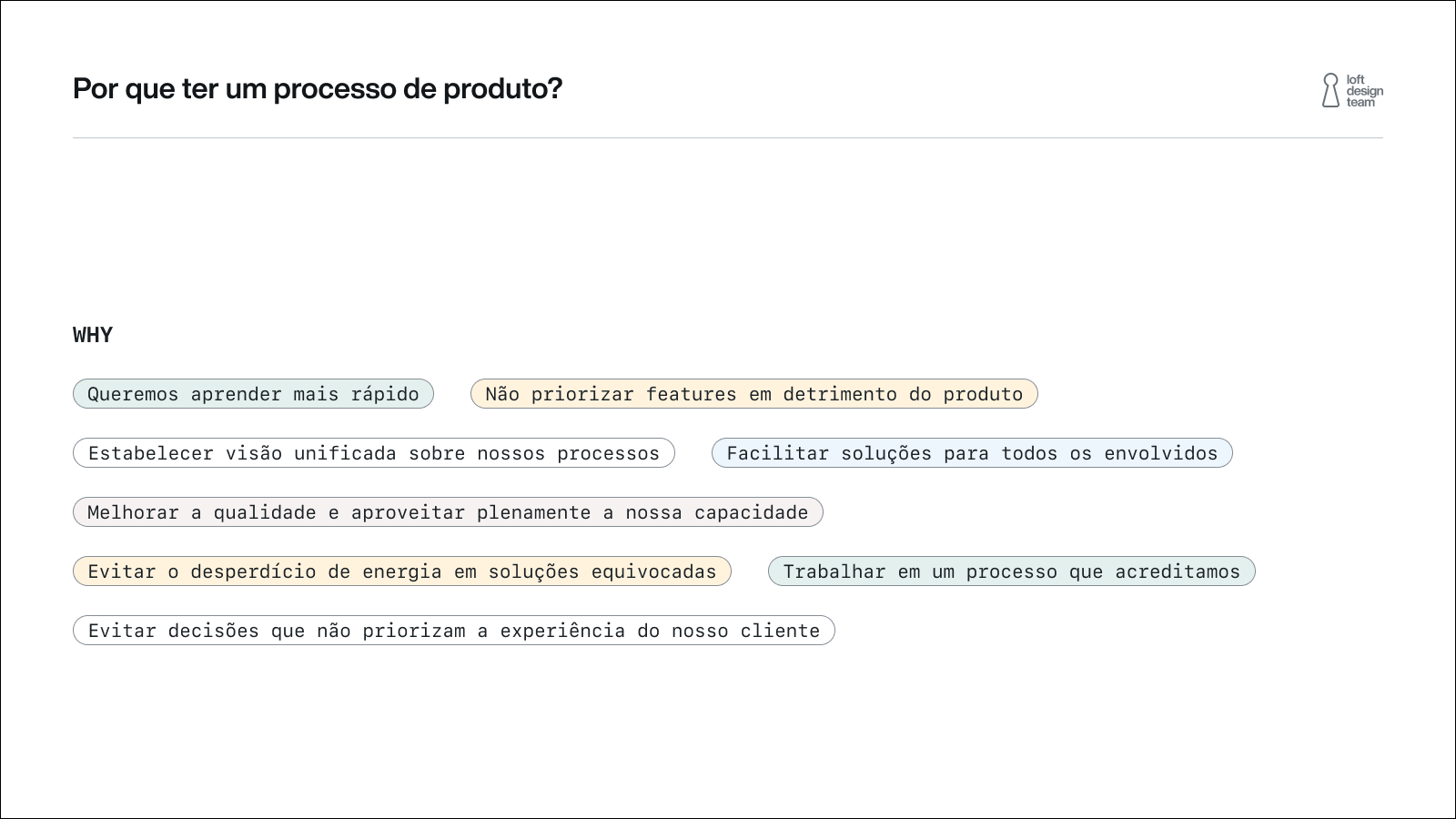
Task: Select the 'Estabelecer visão unificada' tag
Action: click(x=373, y=453)
